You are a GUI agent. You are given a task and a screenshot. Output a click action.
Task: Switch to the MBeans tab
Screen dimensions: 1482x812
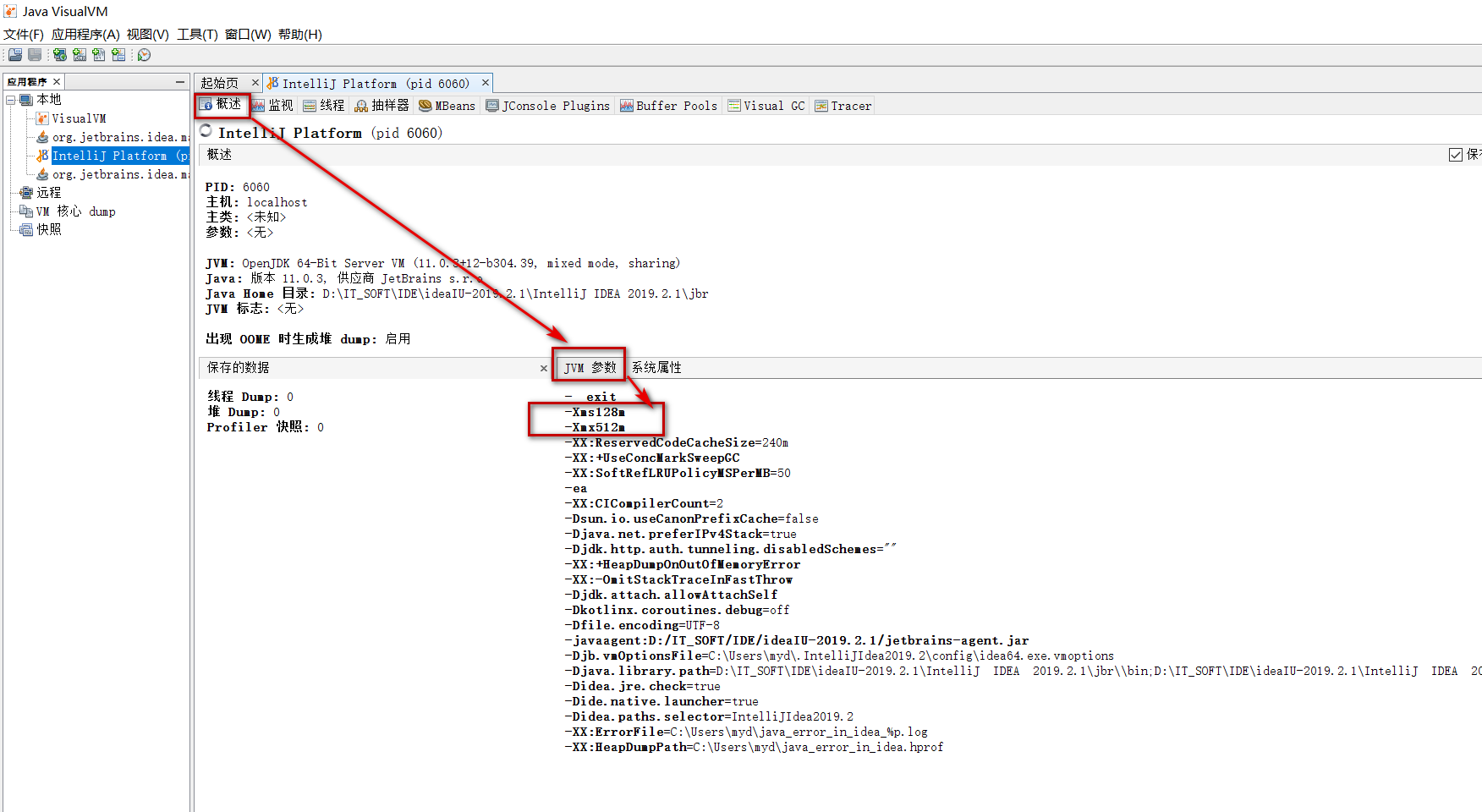point(447,106)
